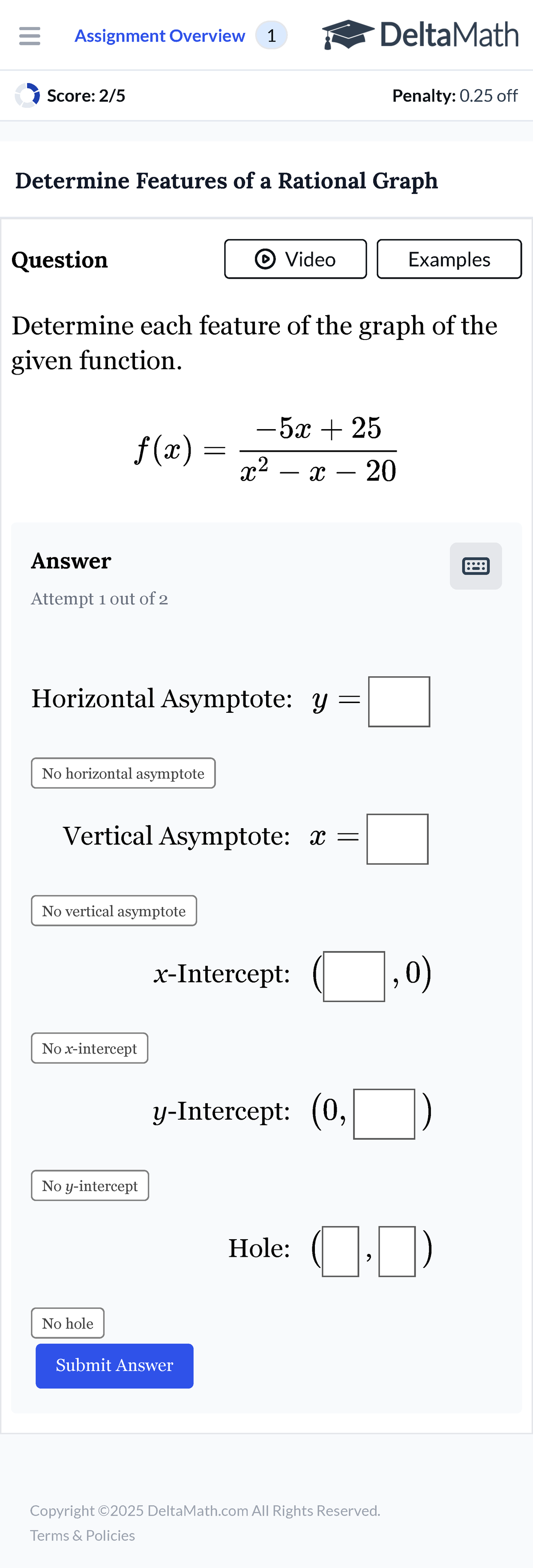This screenshot has height=1568, width=533.
Task: Select No hole option
Action: click(67, 1323)
